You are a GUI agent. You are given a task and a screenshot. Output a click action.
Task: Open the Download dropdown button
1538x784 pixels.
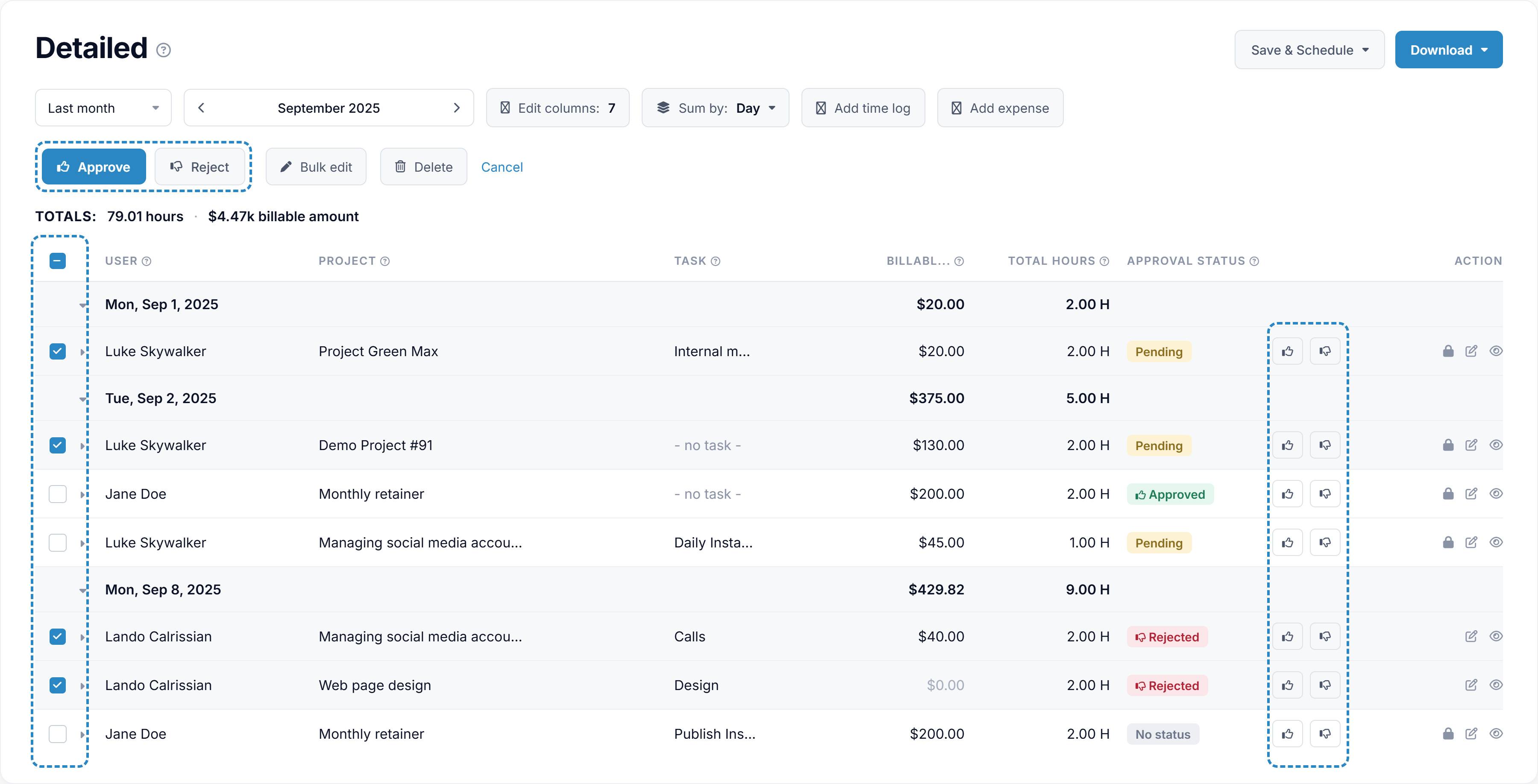[1448, 50]
